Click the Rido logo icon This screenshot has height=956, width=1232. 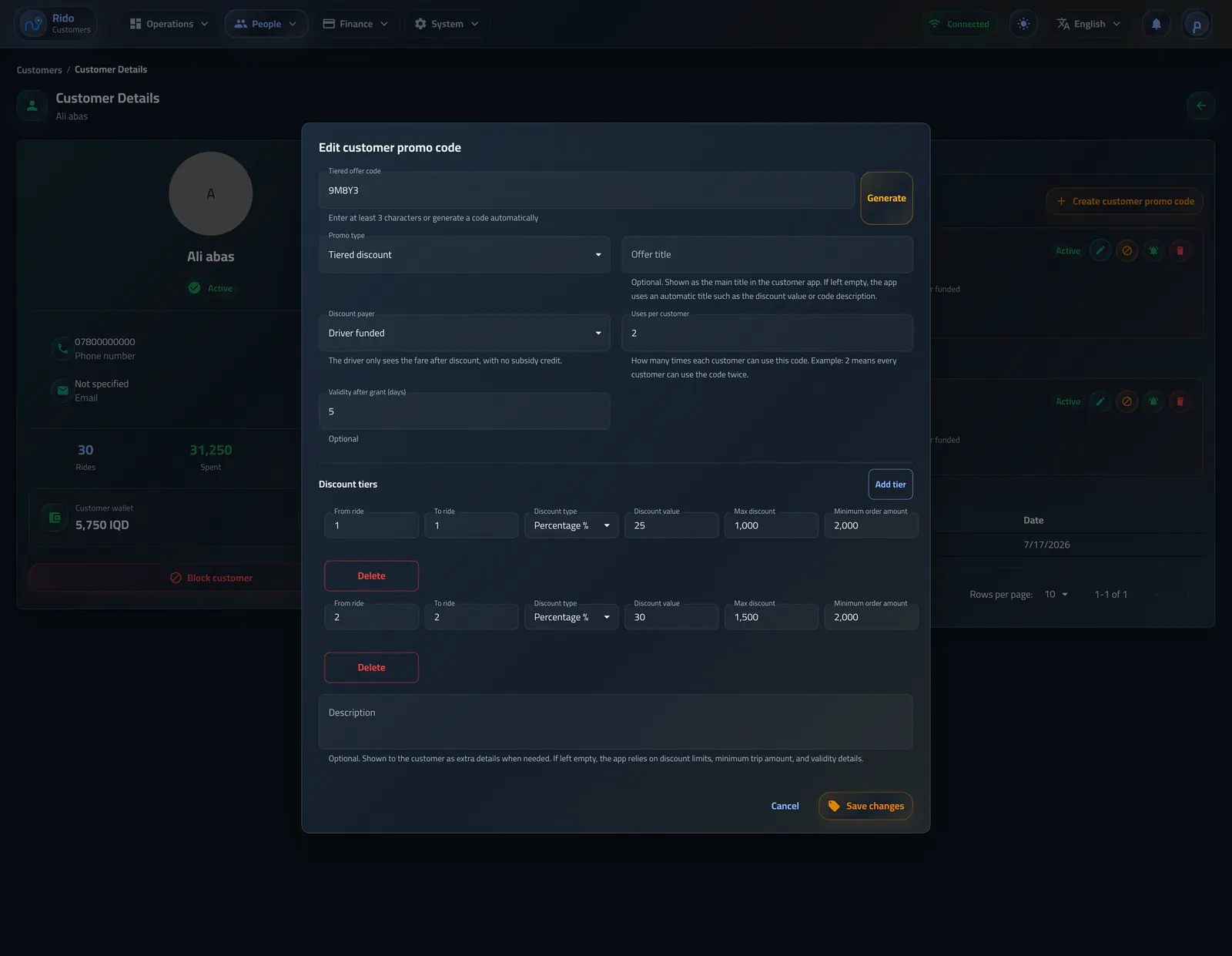33,24
